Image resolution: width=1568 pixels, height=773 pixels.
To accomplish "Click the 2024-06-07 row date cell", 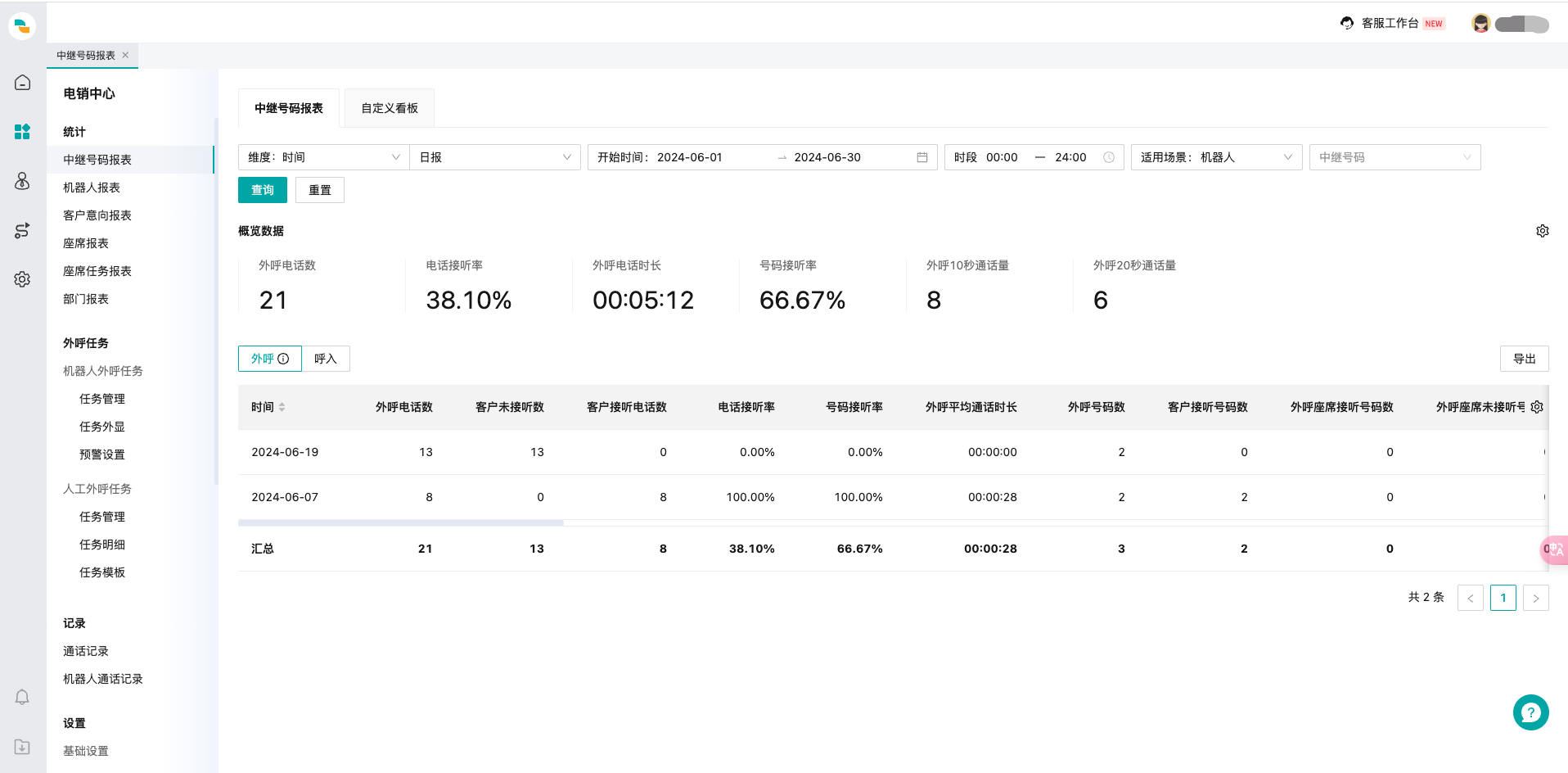I will (x=285, y=497).
